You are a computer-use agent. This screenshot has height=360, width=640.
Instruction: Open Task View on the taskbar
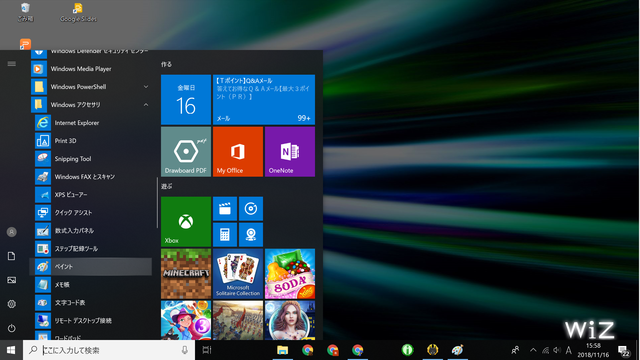[207, 350]
